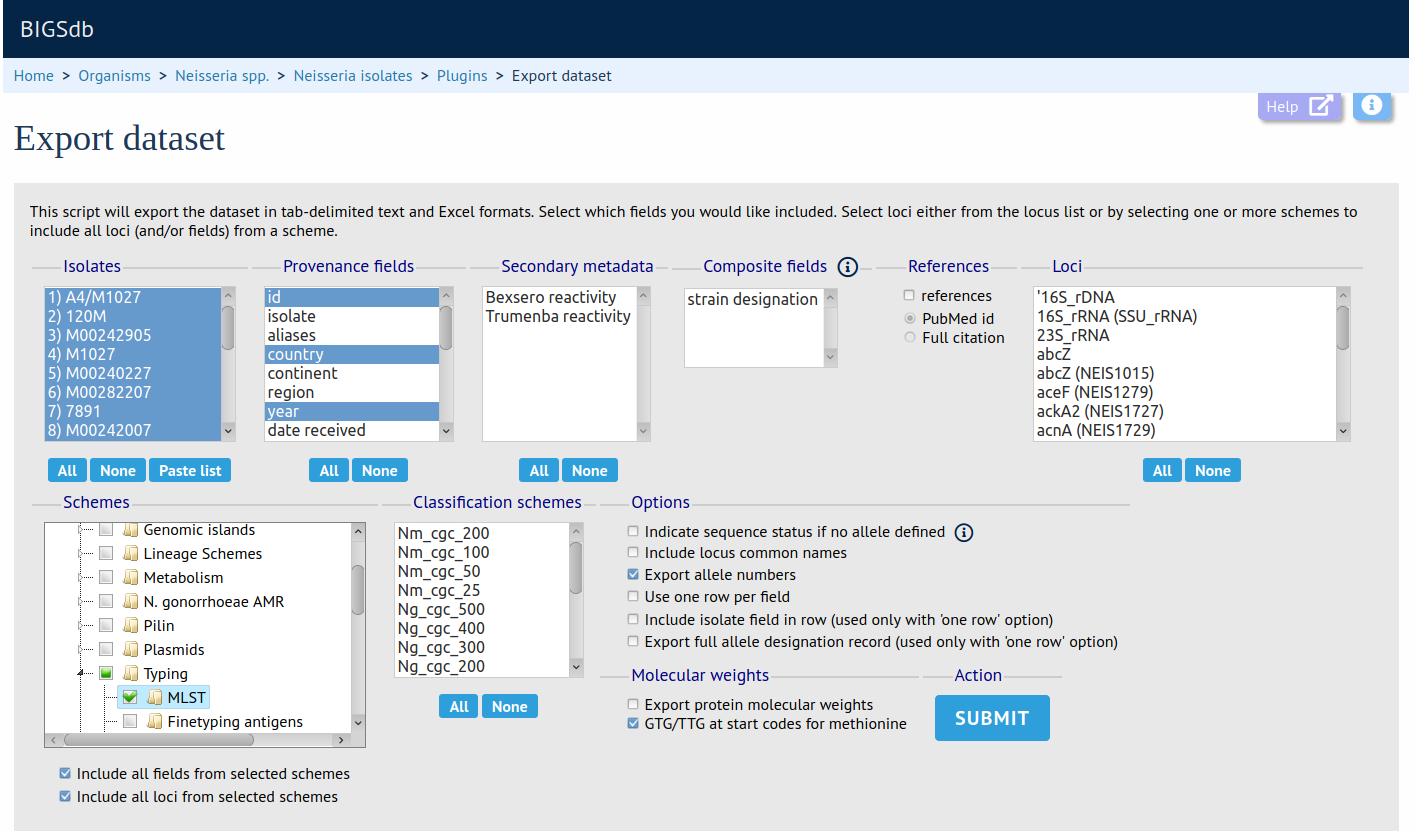Click the Paste list button
Image resolution: width=1414 pixels, height=831 pixels.
click(x=190, y=471)
